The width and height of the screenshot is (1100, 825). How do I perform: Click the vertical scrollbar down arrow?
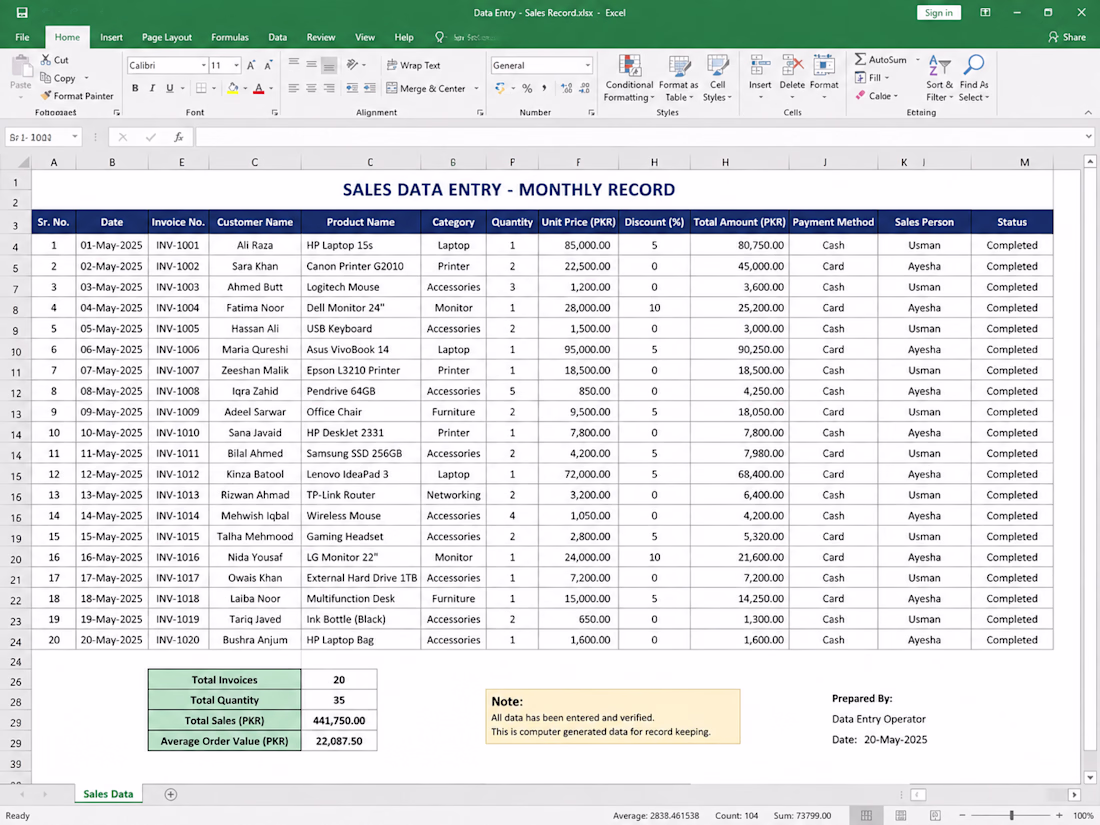1089,777
